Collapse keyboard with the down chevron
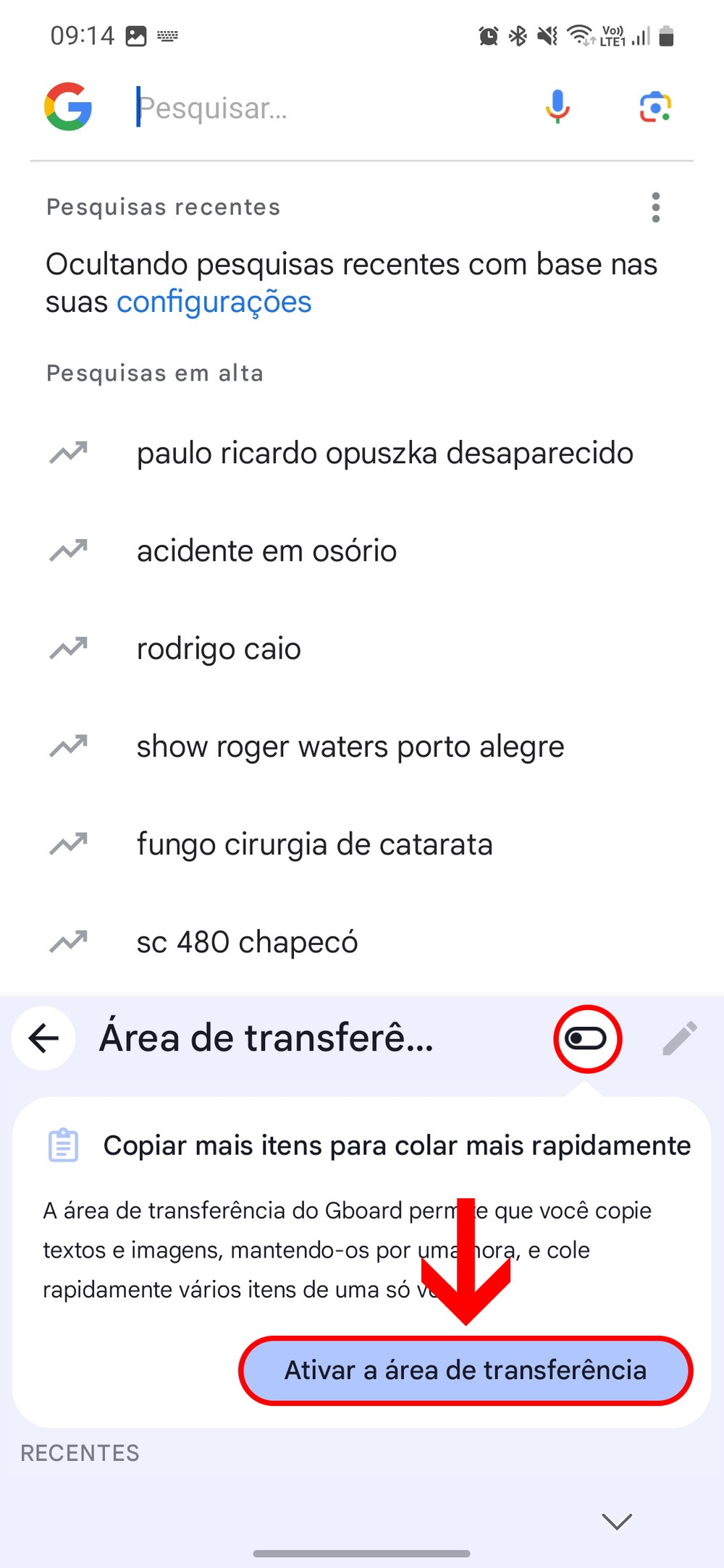Screen dimensions: 724x1568 pos(617,1521)
